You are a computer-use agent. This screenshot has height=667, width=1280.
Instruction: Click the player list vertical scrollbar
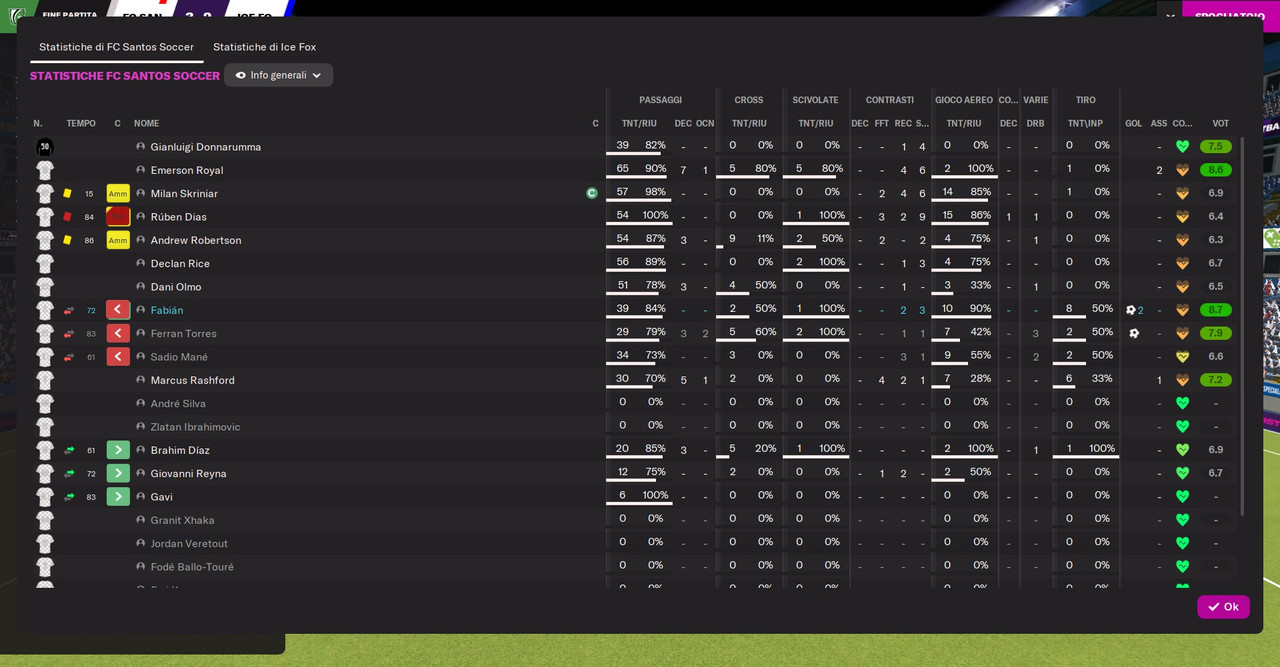click(x=1243, y=327)
